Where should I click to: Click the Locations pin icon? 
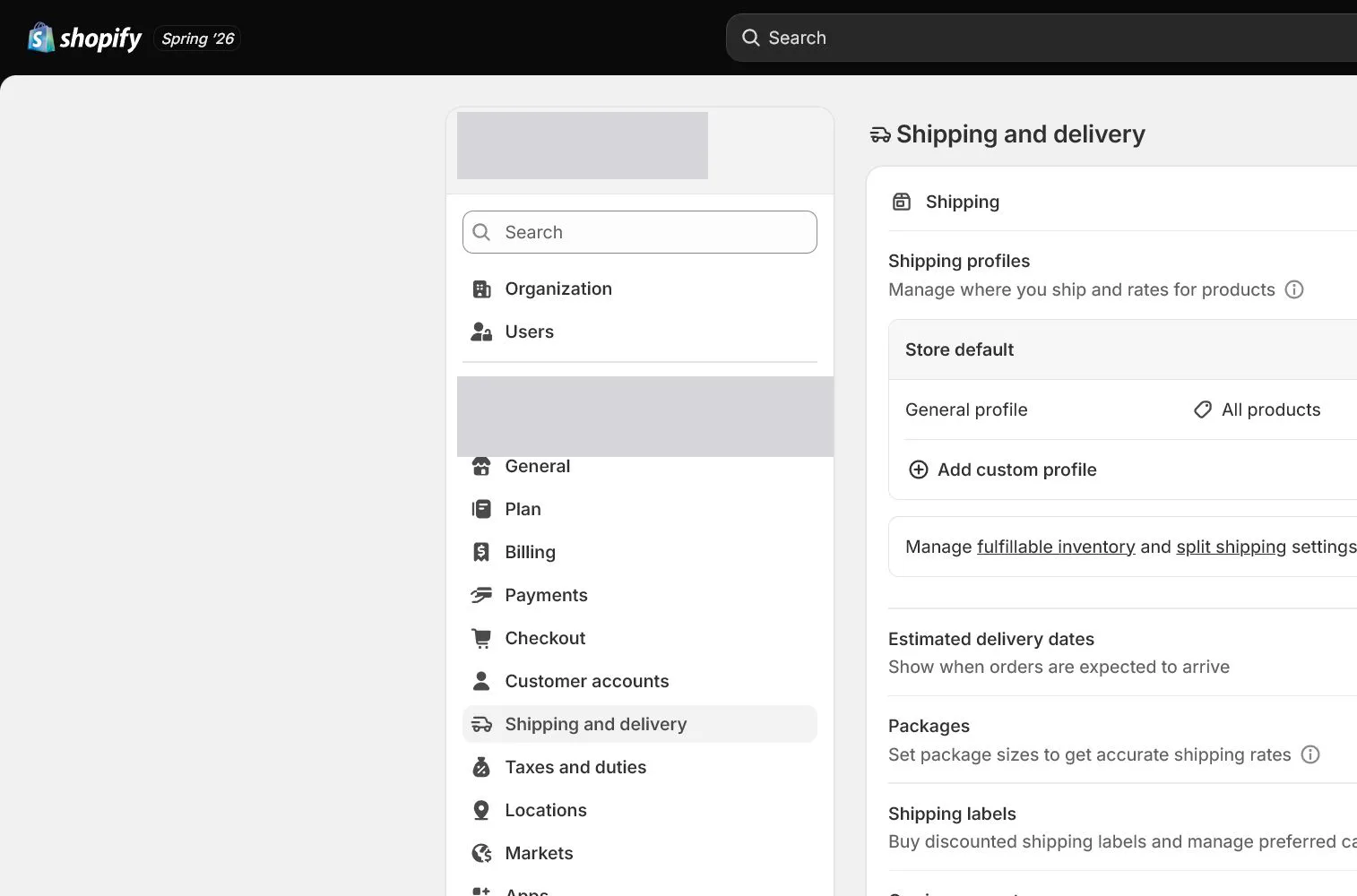[481, 810]
